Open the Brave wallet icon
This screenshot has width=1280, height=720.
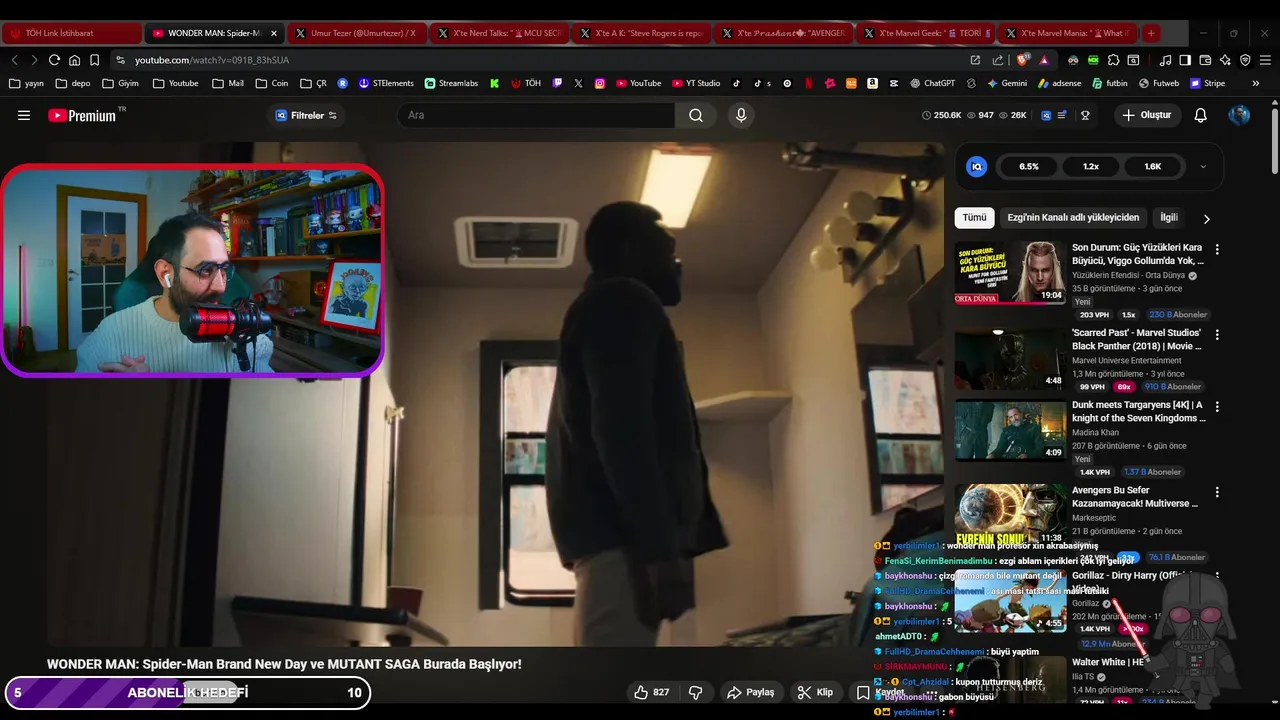pyautogui.click(x=1205, y=60)
